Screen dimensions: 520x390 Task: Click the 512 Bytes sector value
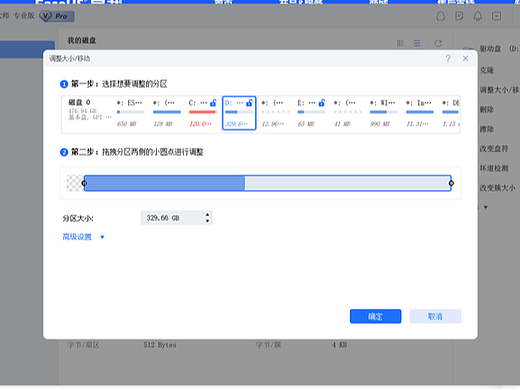point(160,345)
